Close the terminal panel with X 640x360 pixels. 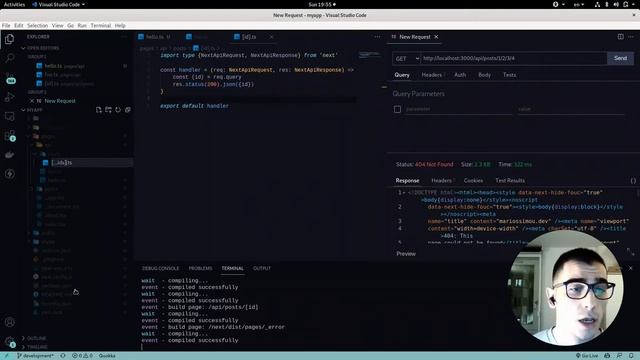pos(631,268)
